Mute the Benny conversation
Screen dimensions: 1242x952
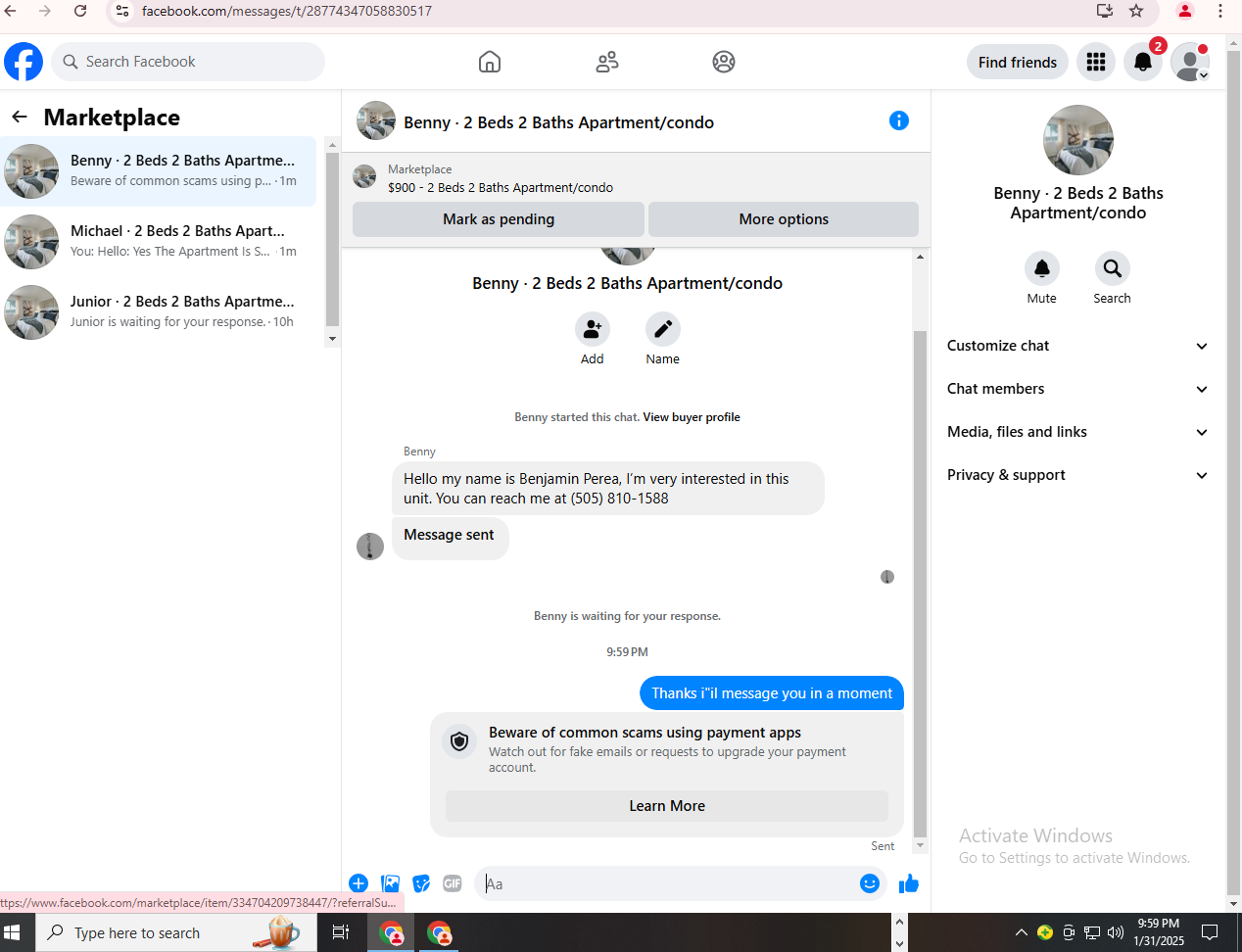tap(1042, 268)
